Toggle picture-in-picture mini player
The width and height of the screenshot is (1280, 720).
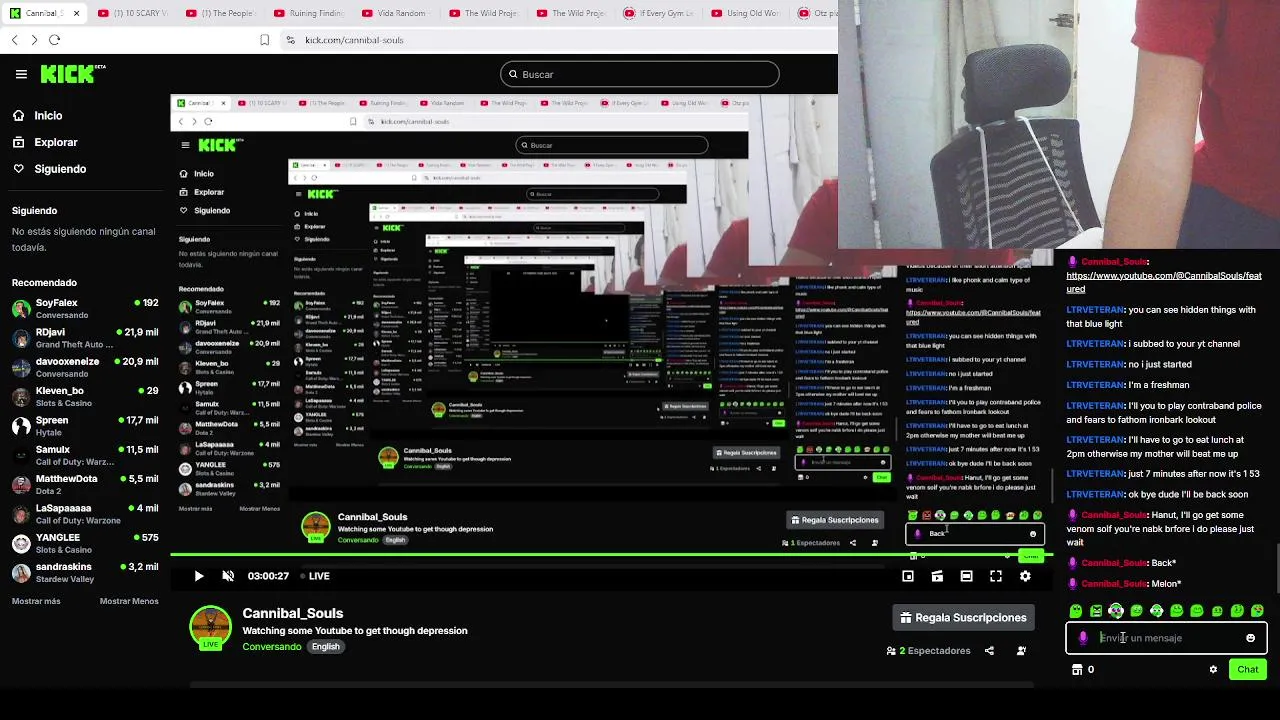point(908,576)
